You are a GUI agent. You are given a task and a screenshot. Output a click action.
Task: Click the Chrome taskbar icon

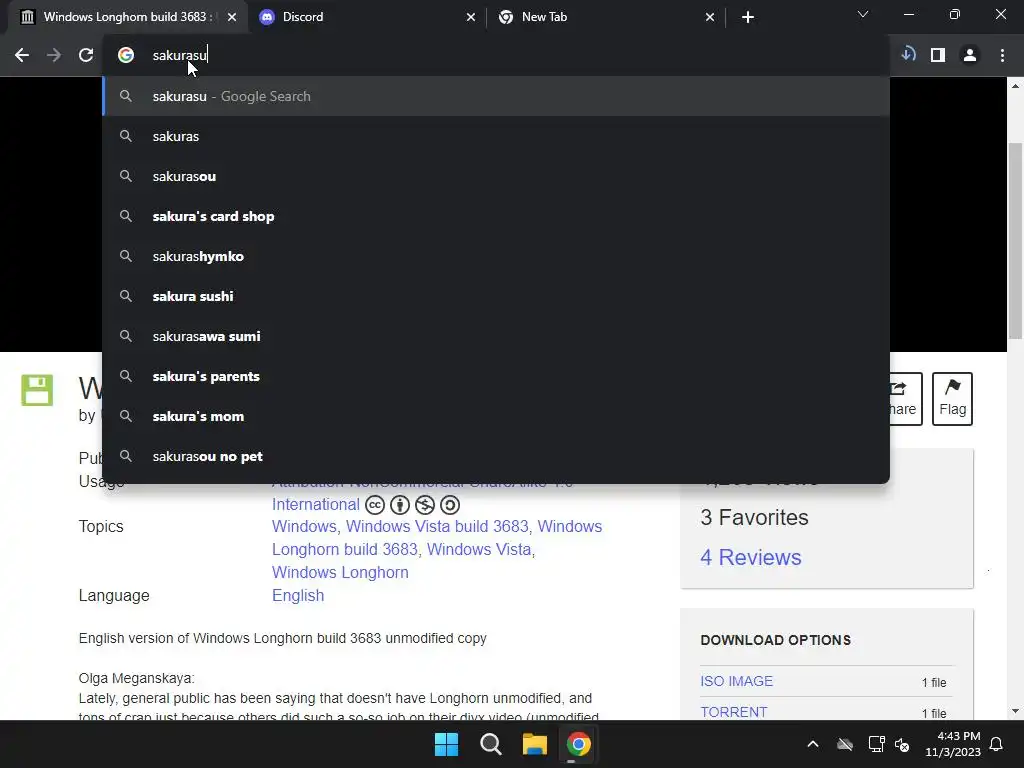point(579,744)
